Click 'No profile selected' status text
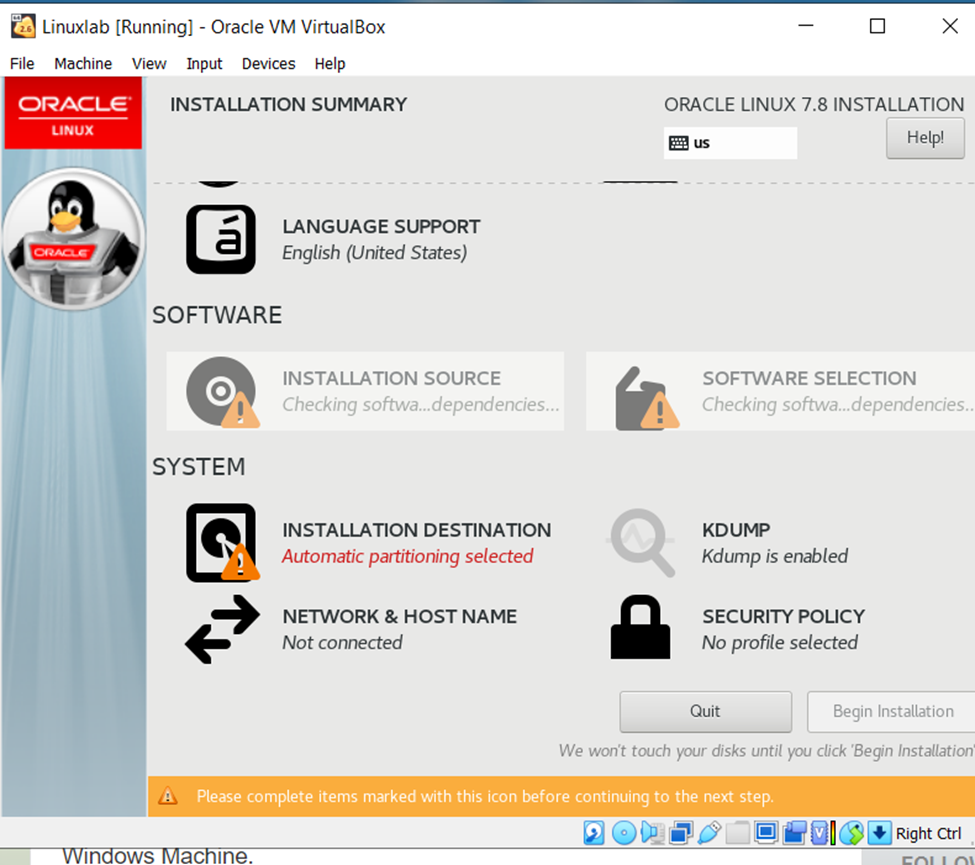The height and width of the screenshot is (865, 975). coord(780,642)
